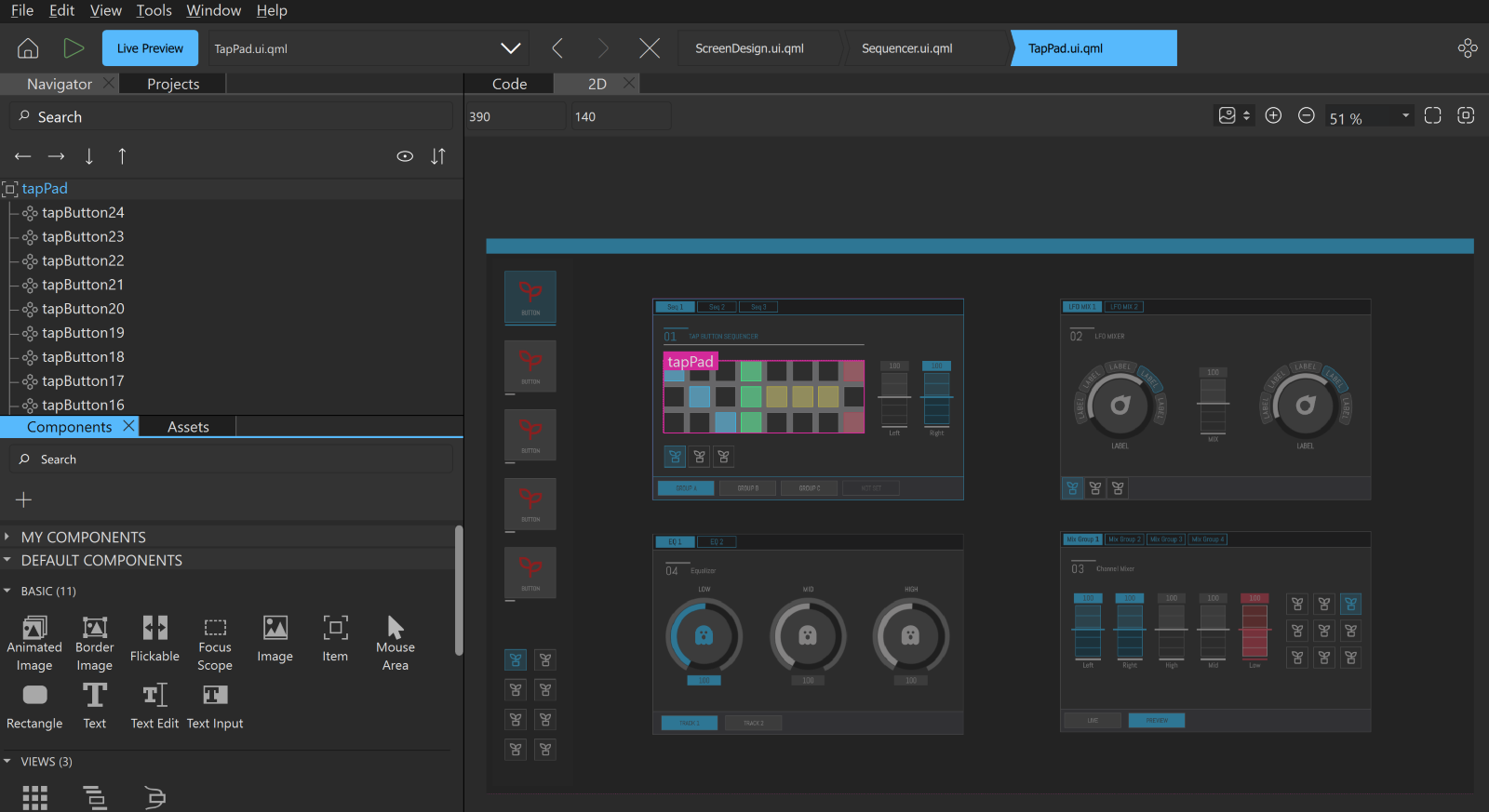Screen dimensions: 1489x812
Task: Click the zoom in plus icon
Action: click(1273, 115)
